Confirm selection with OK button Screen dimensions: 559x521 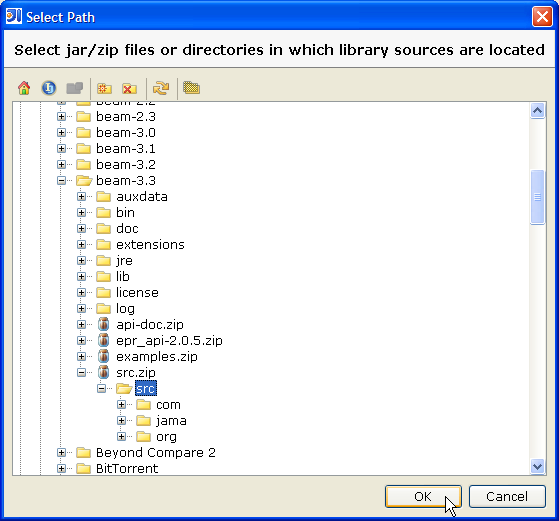pyautogui.click(x=423, y=496)
